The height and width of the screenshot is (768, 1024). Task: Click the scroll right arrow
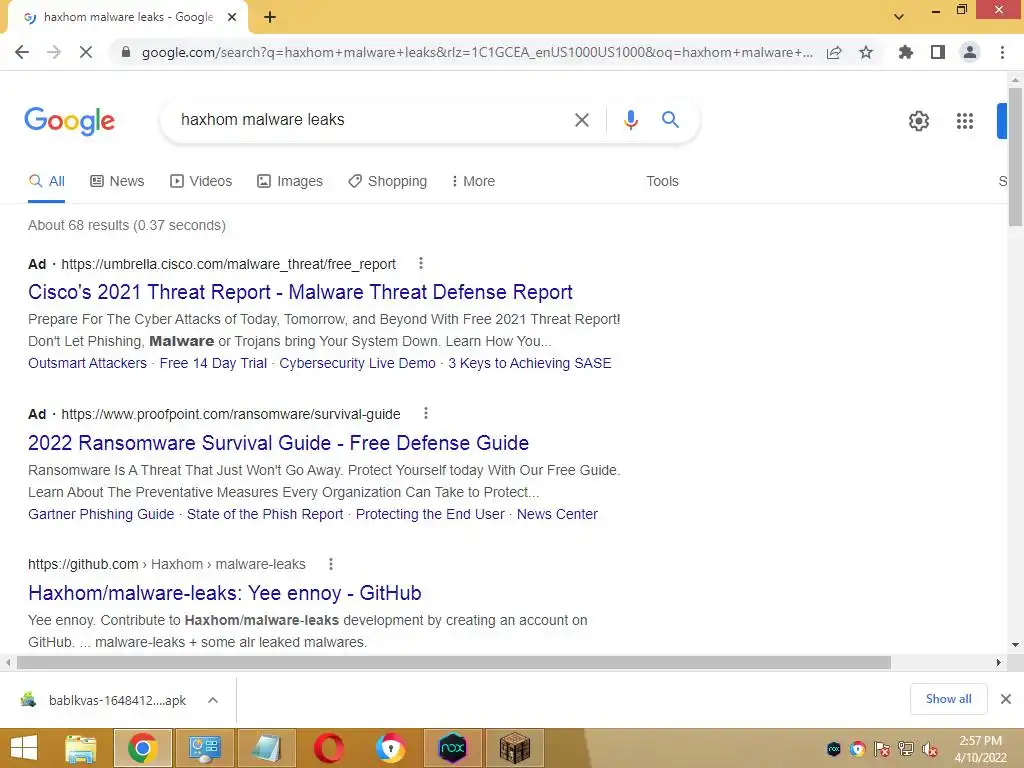click(999, 663)
